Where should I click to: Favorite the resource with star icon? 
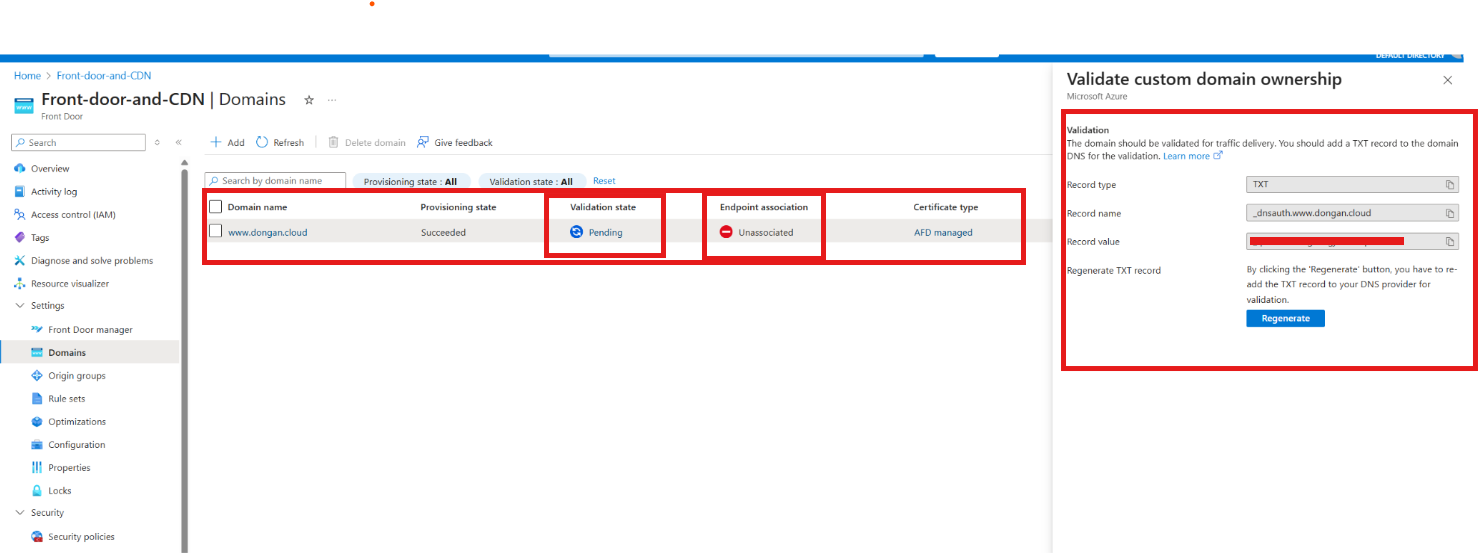[x=309, y=100]
